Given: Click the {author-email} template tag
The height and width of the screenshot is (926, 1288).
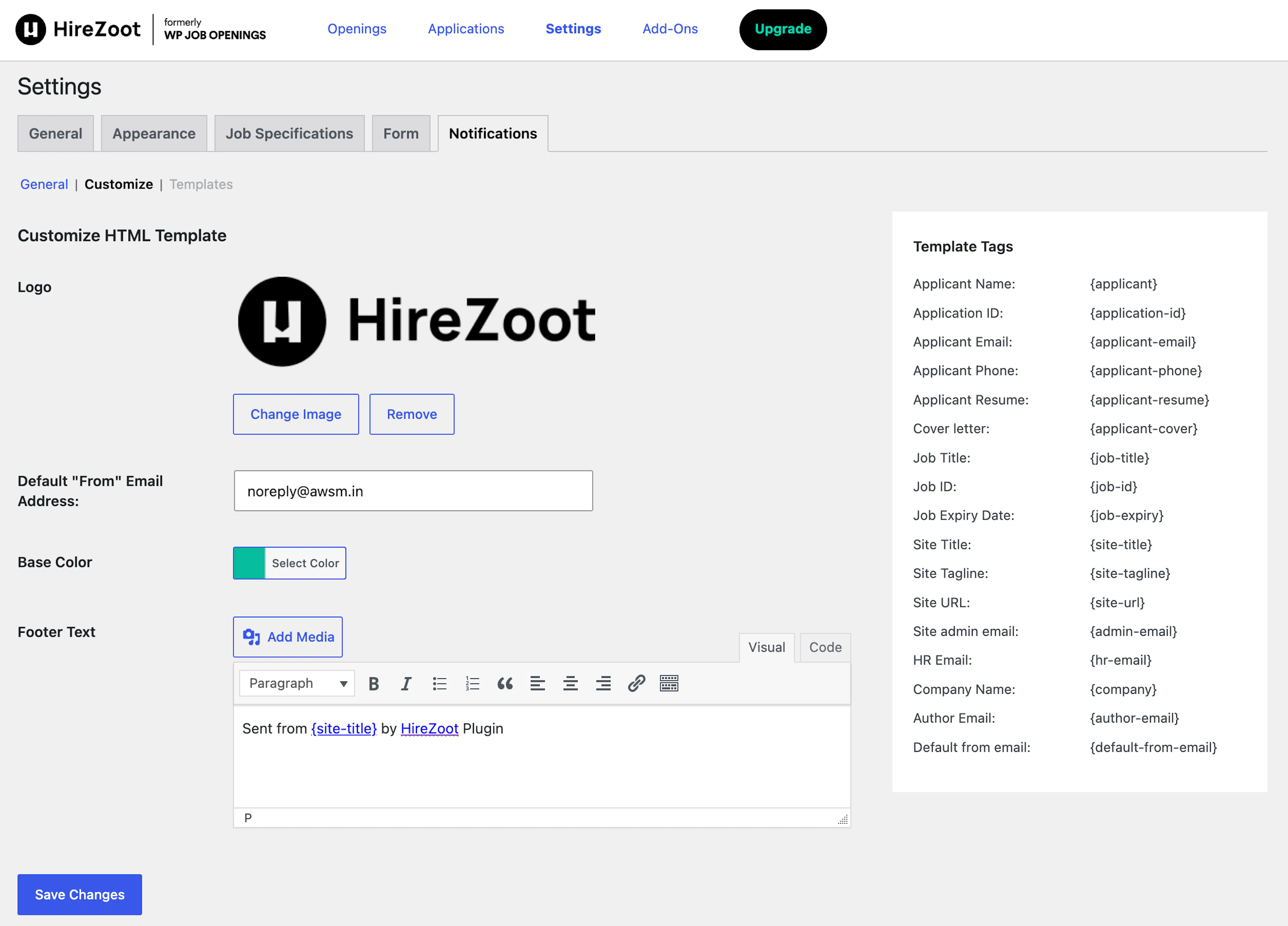Looking at the screenshot, I should 1134,718.
